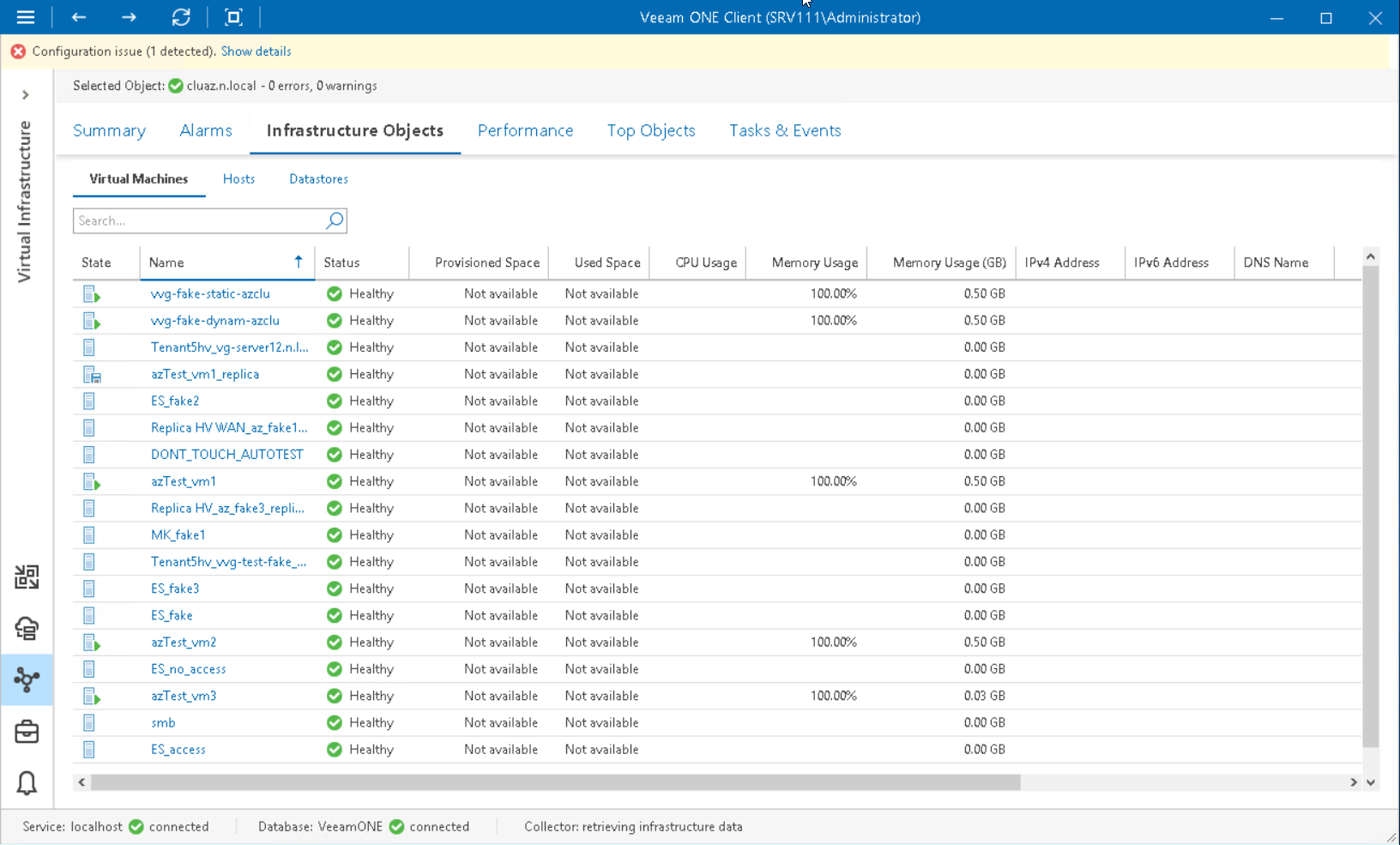Select the DONT_TOUCH_AUTOTEST row

tap(226, 454)
